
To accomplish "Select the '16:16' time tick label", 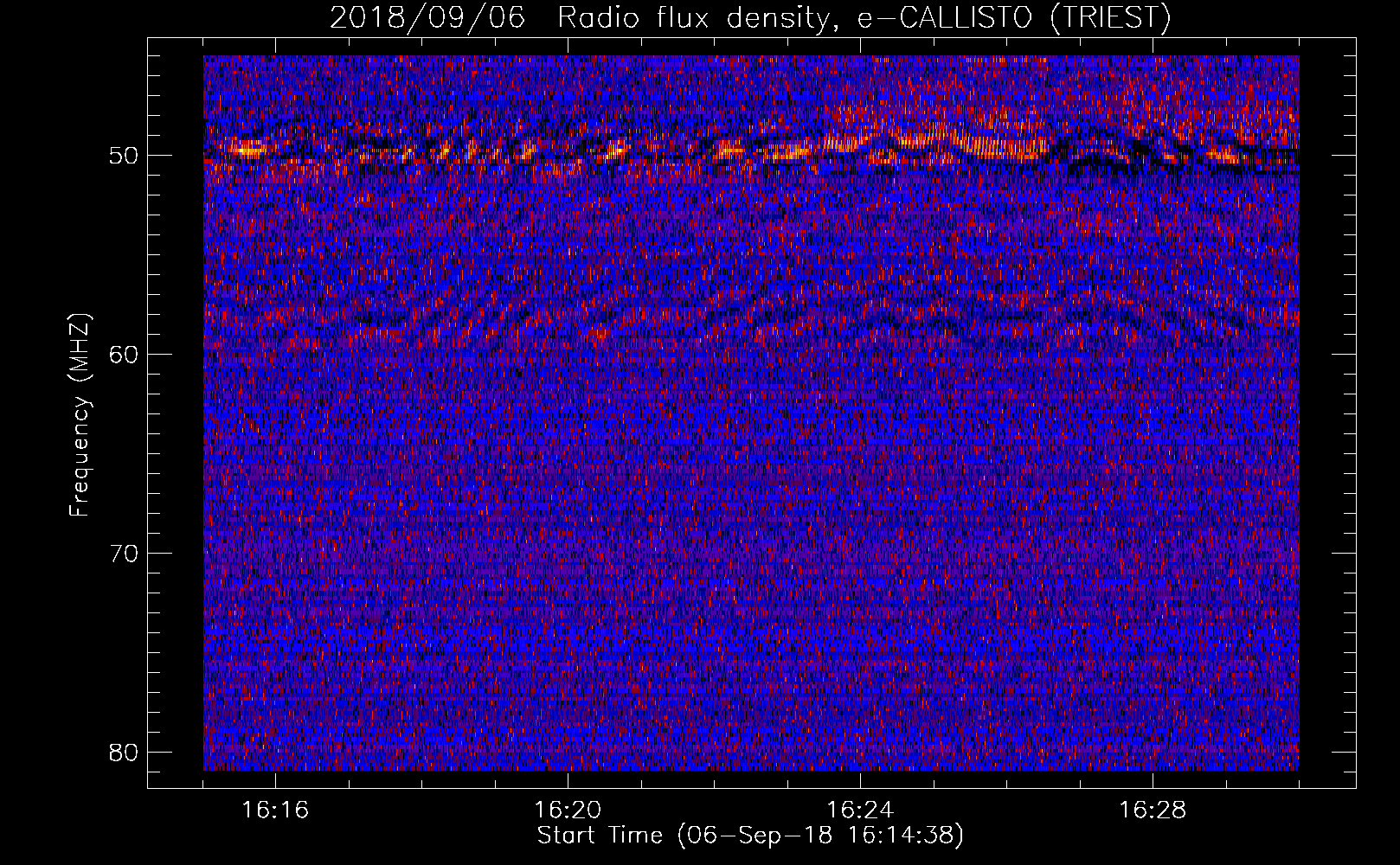I will (275, 811).
